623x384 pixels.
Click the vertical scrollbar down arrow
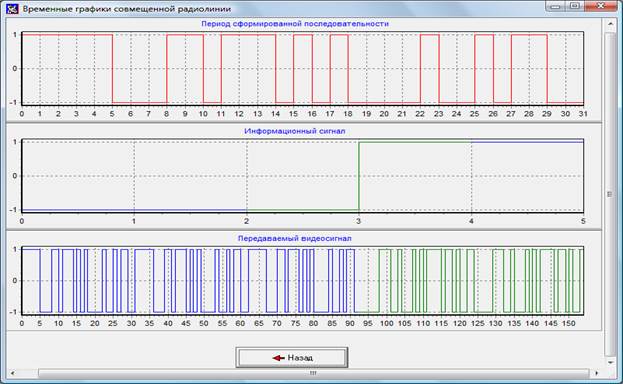click(610, 363)
